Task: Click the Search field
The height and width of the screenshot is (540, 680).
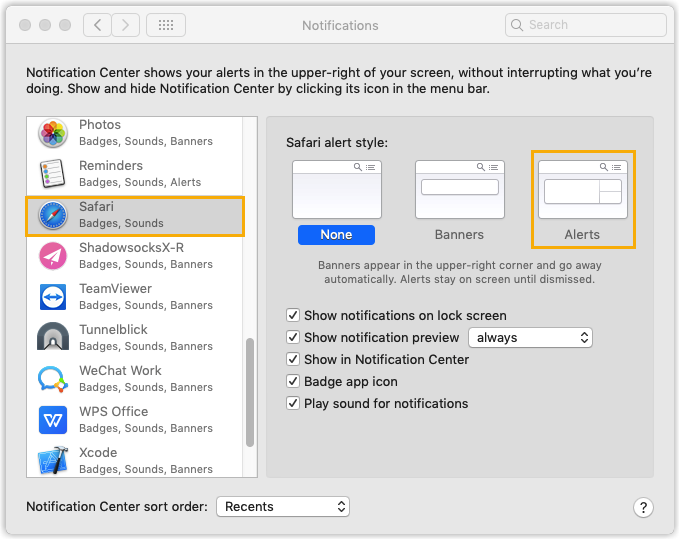Action: click(x=586, y=25)
